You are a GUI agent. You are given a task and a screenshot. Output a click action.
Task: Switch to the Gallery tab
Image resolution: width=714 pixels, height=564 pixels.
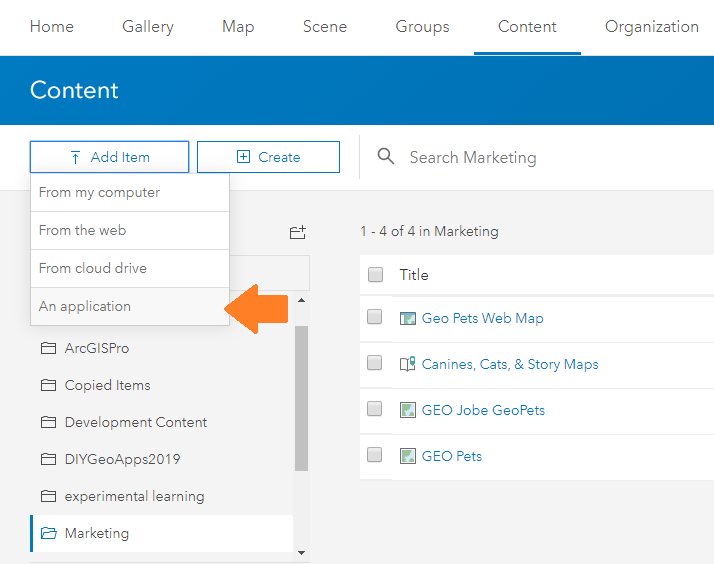point(148,27)
